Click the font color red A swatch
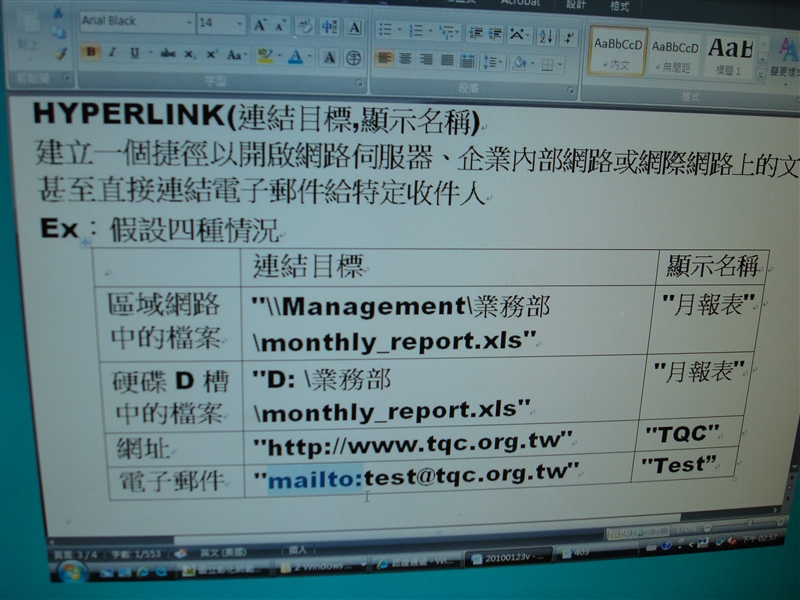800x600 pixels. [x=295, y=57]
